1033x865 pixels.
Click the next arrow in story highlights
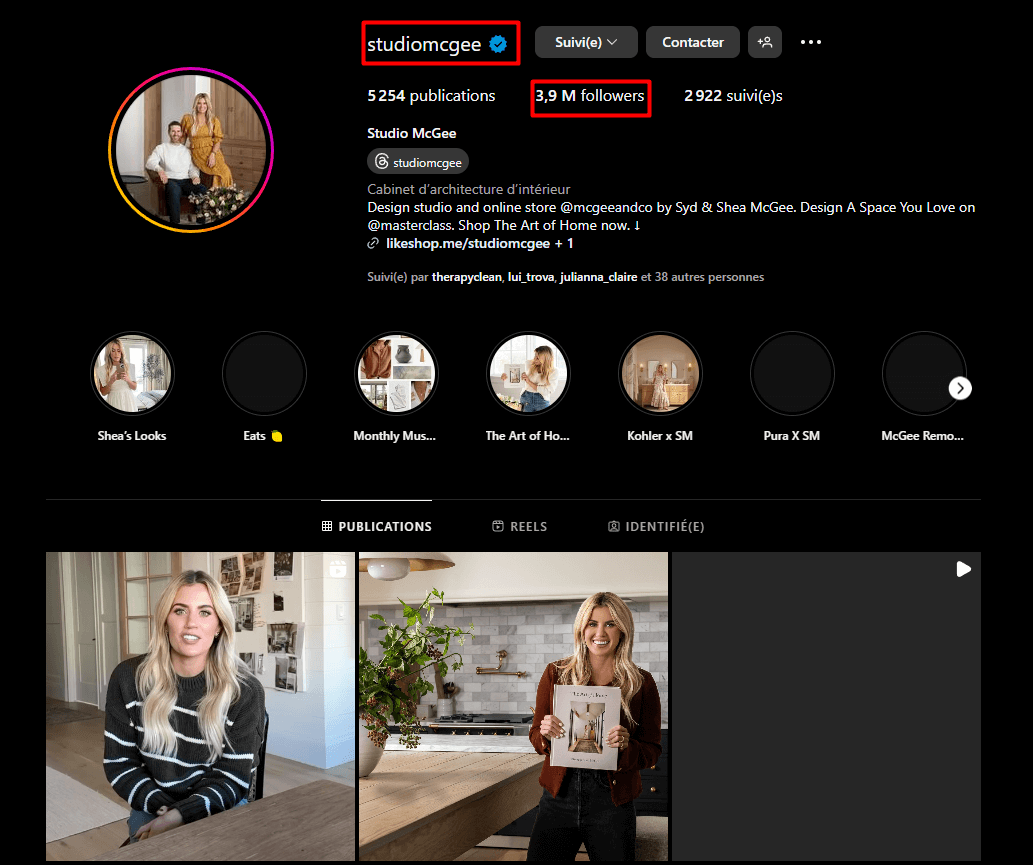960,388
